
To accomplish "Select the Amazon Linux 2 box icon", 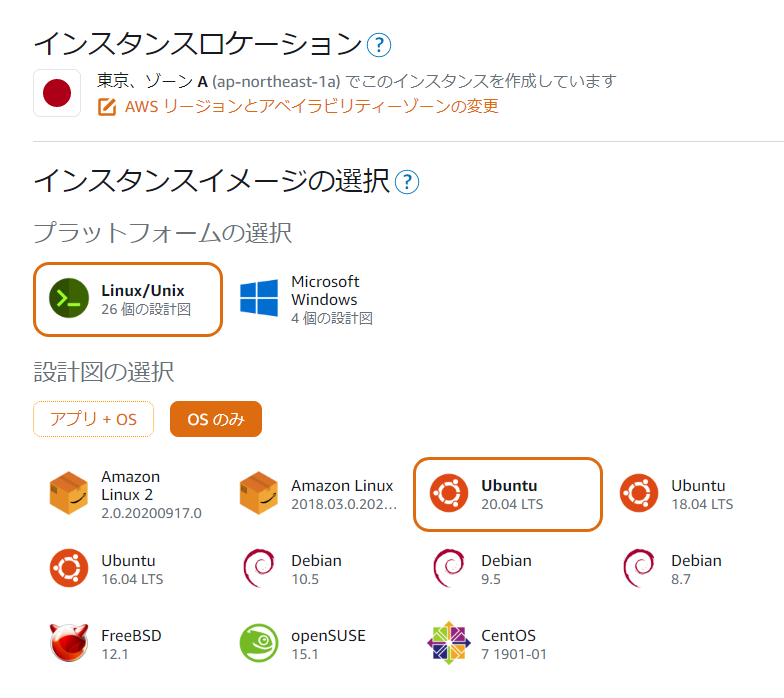I will [x=69, y=494].
